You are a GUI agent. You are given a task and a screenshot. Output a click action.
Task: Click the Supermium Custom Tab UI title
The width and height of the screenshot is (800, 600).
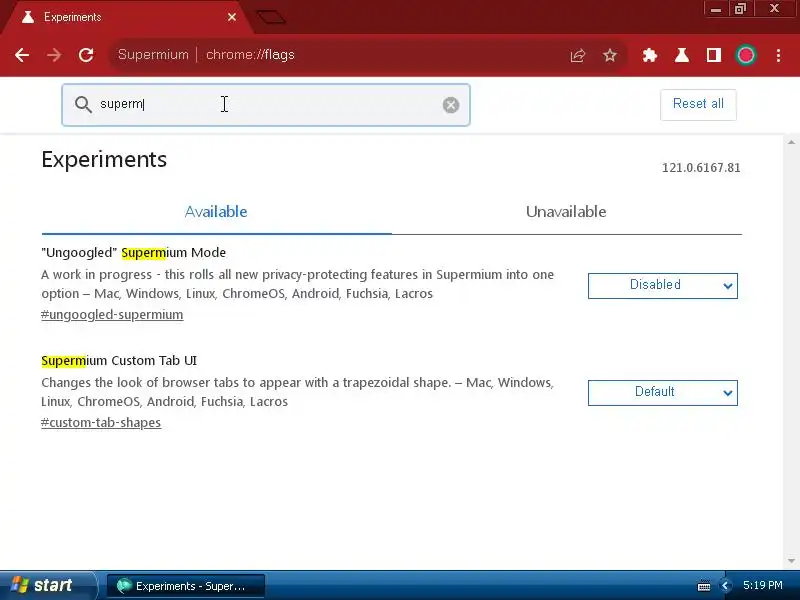click(119, 361)
